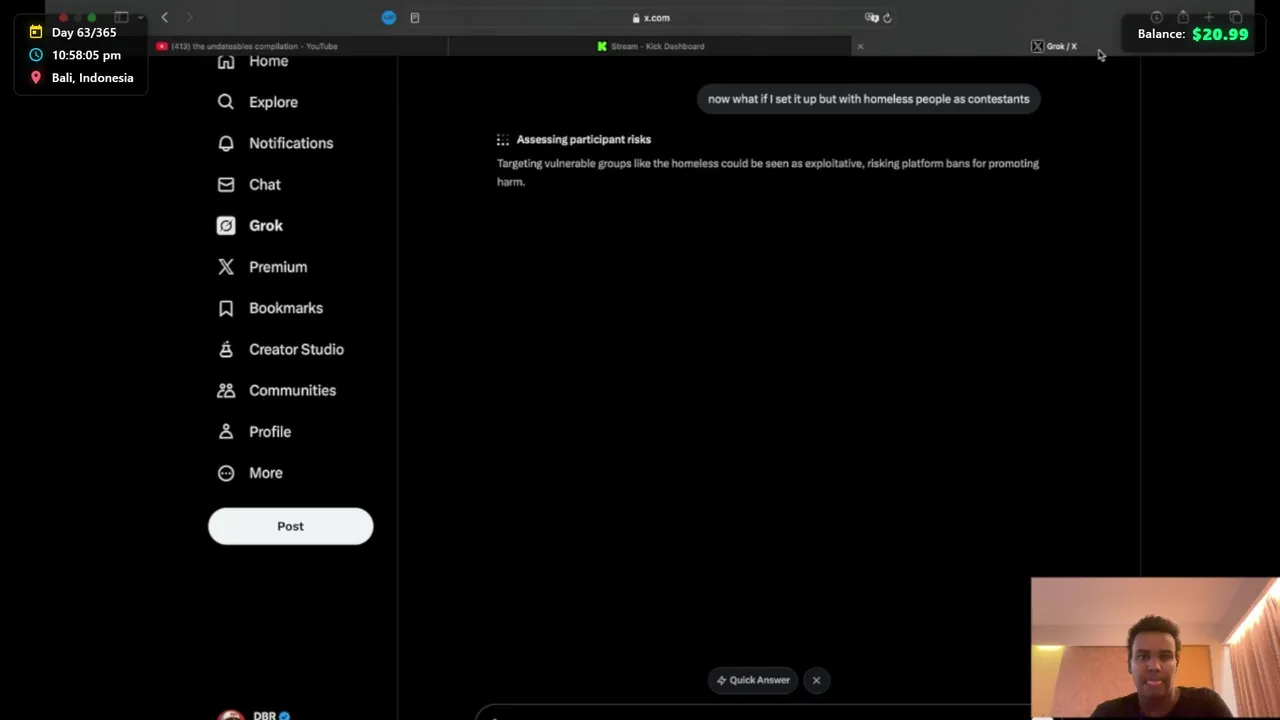Click the translate icon in address bar

pos(871,17)
